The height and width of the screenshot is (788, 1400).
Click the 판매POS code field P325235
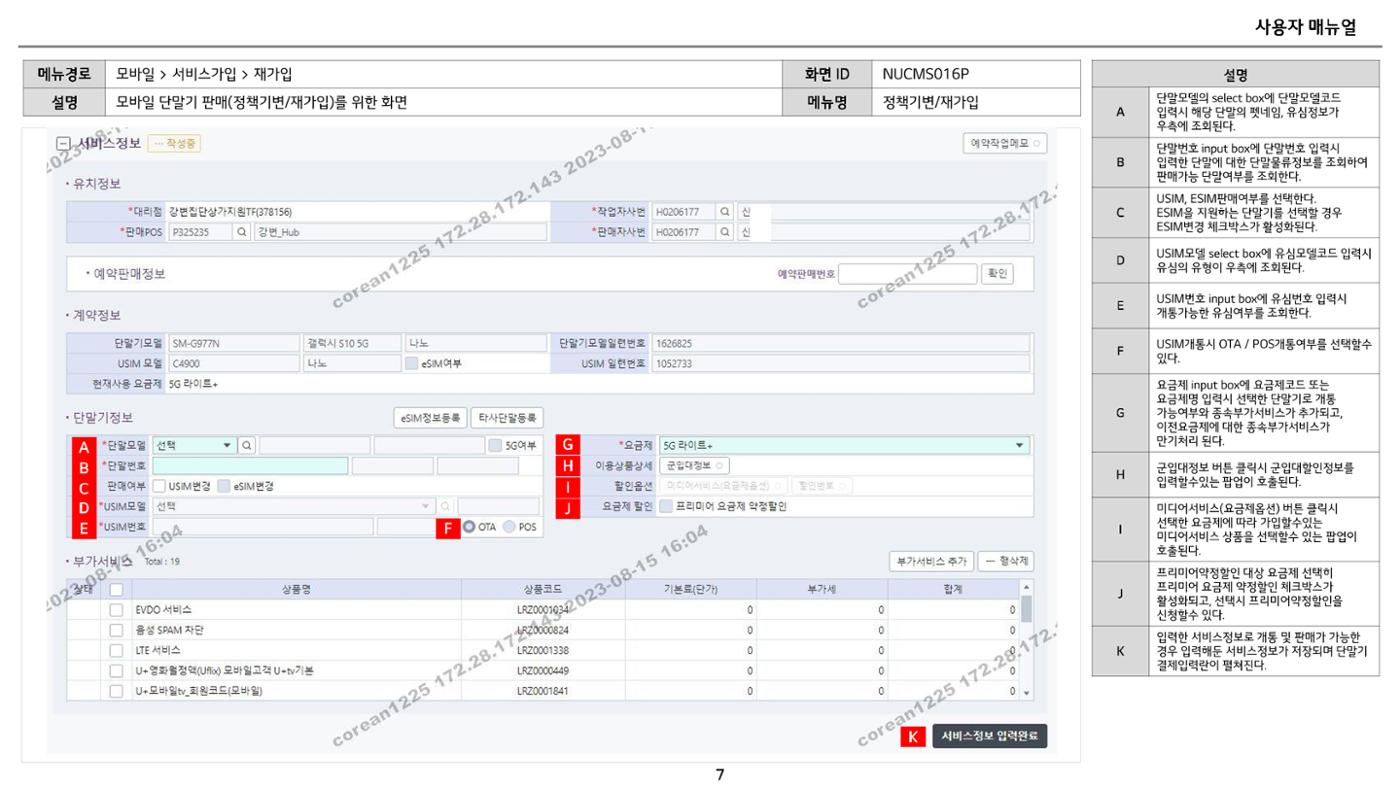click(x=199, y=232)
